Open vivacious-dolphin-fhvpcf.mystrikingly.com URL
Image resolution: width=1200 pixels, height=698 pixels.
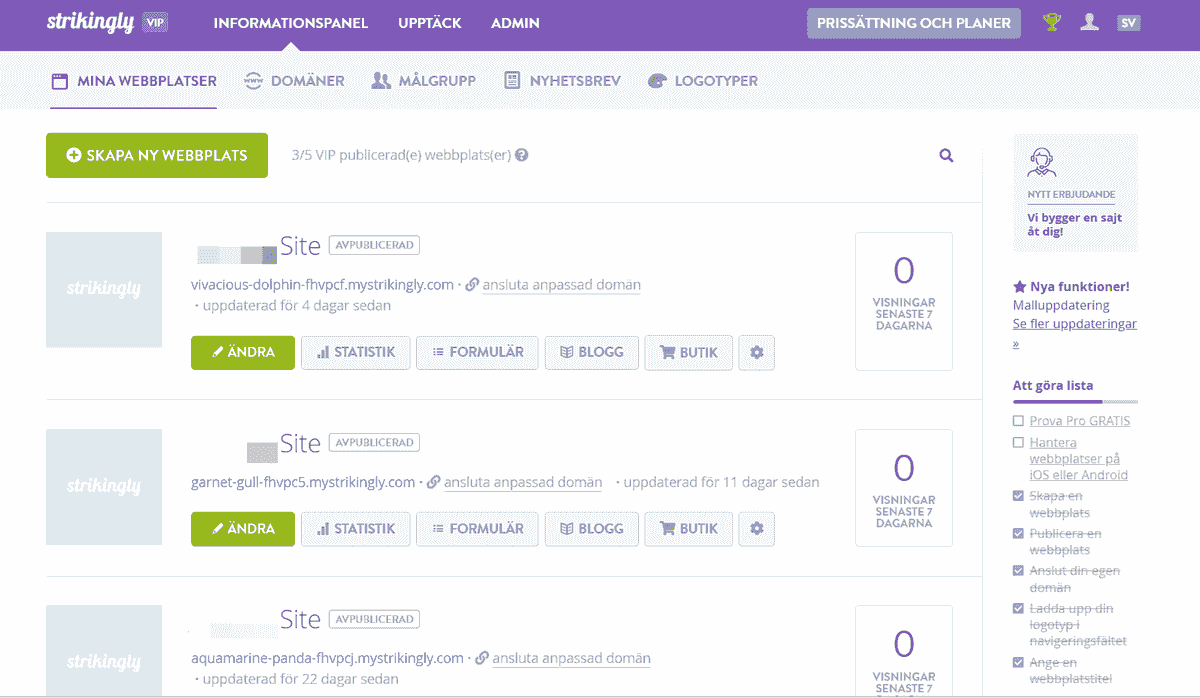tap(322, 285)
